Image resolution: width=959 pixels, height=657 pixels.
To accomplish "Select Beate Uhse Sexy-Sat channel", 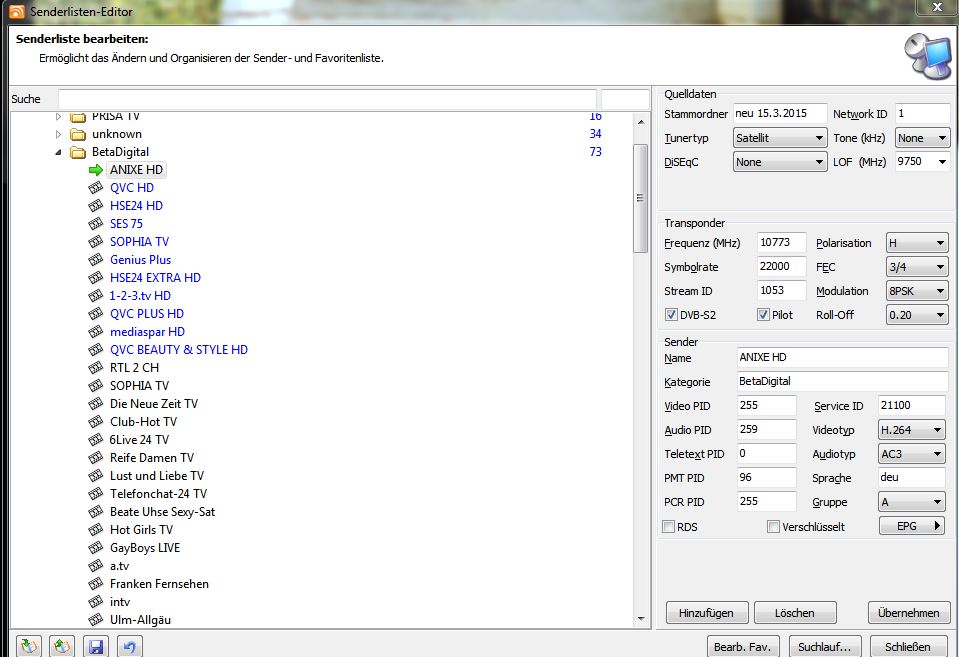I will tap(162, 512).
